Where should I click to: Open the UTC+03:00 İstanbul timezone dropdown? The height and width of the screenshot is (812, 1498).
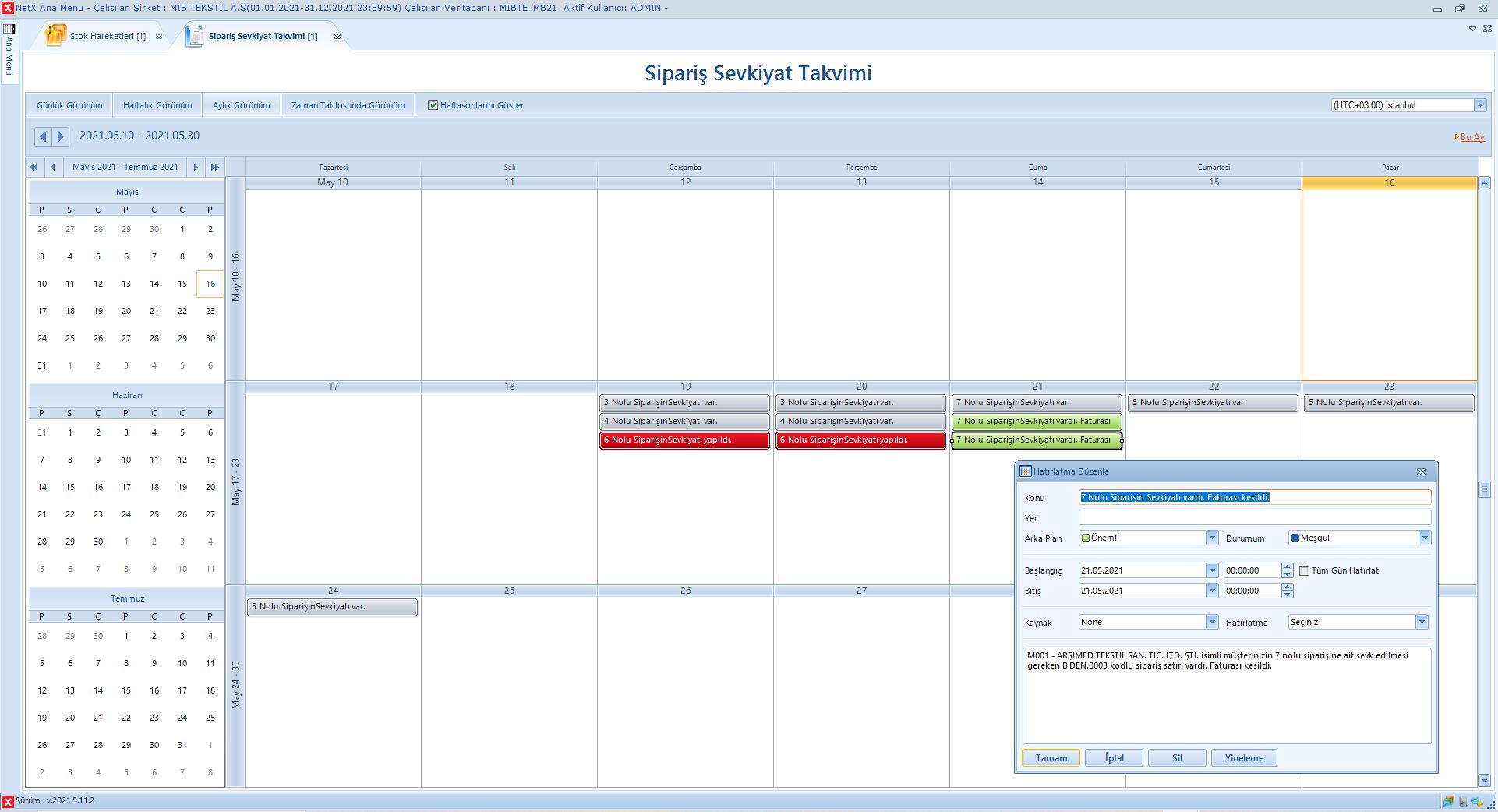coord(1480,105)
